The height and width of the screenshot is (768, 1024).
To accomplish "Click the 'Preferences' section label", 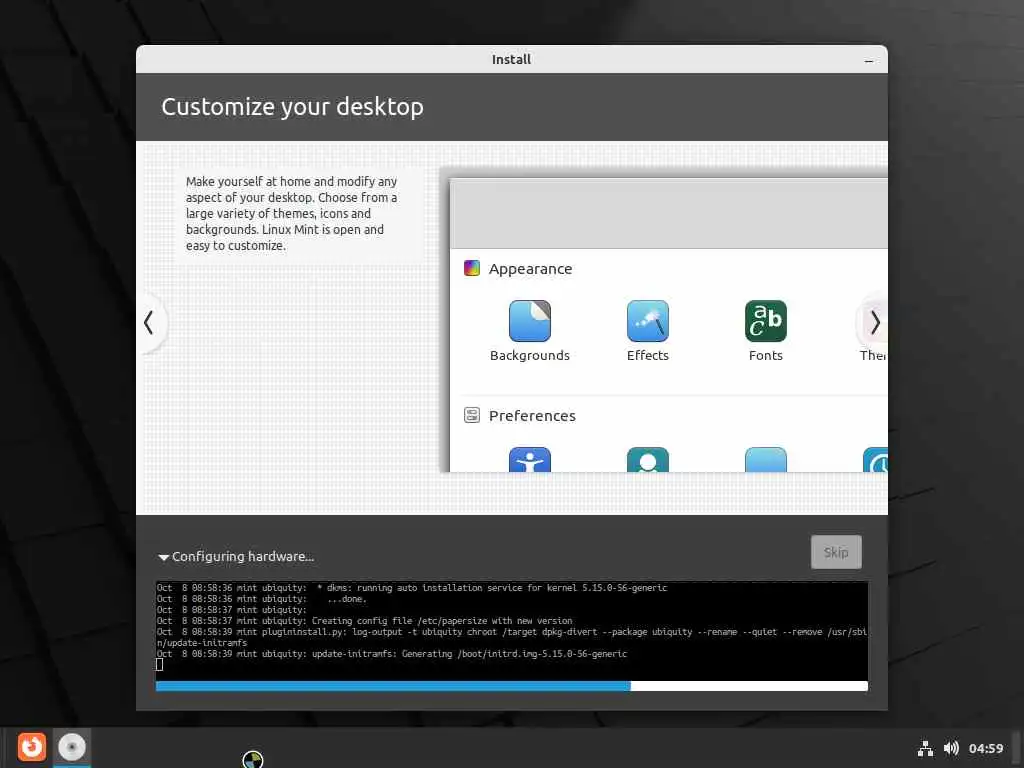I will point(532,416).
